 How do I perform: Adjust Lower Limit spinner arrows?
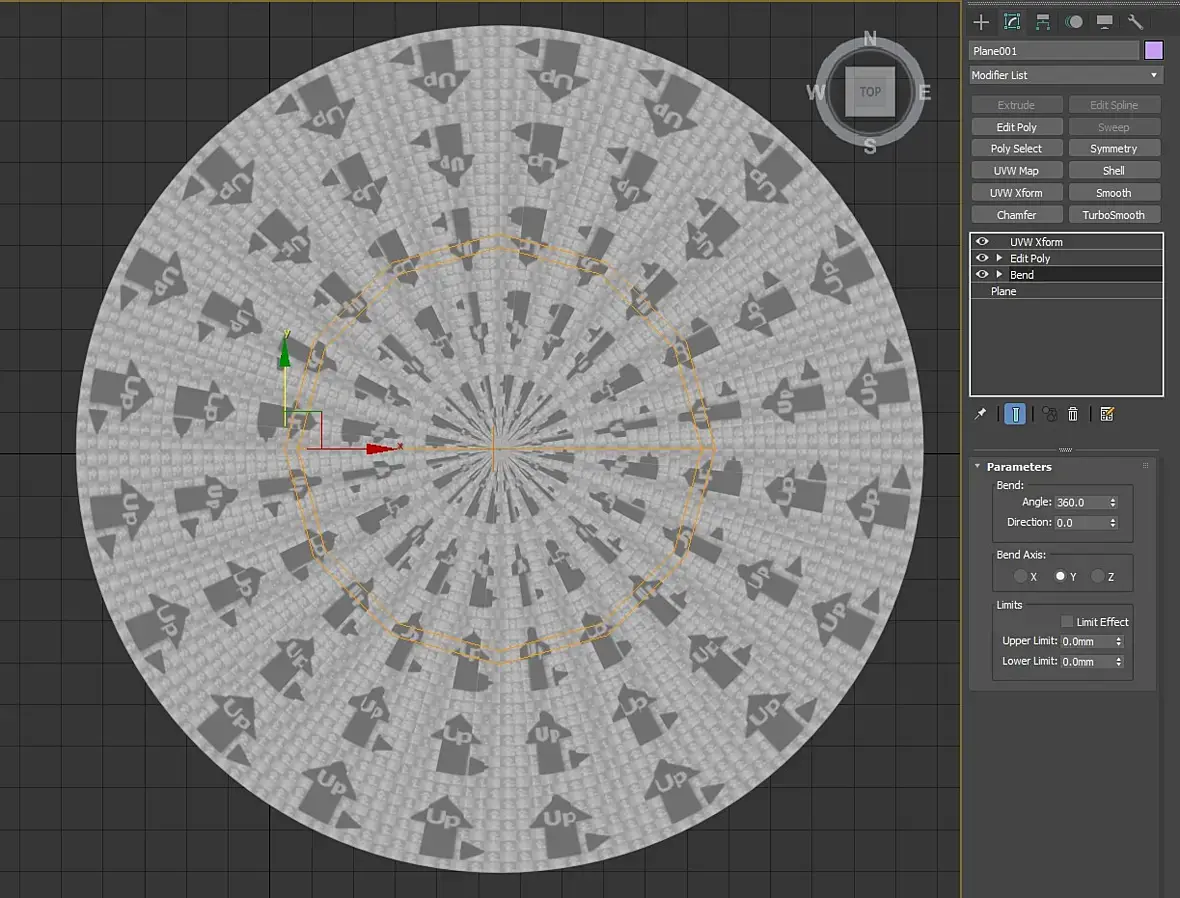1119,662
